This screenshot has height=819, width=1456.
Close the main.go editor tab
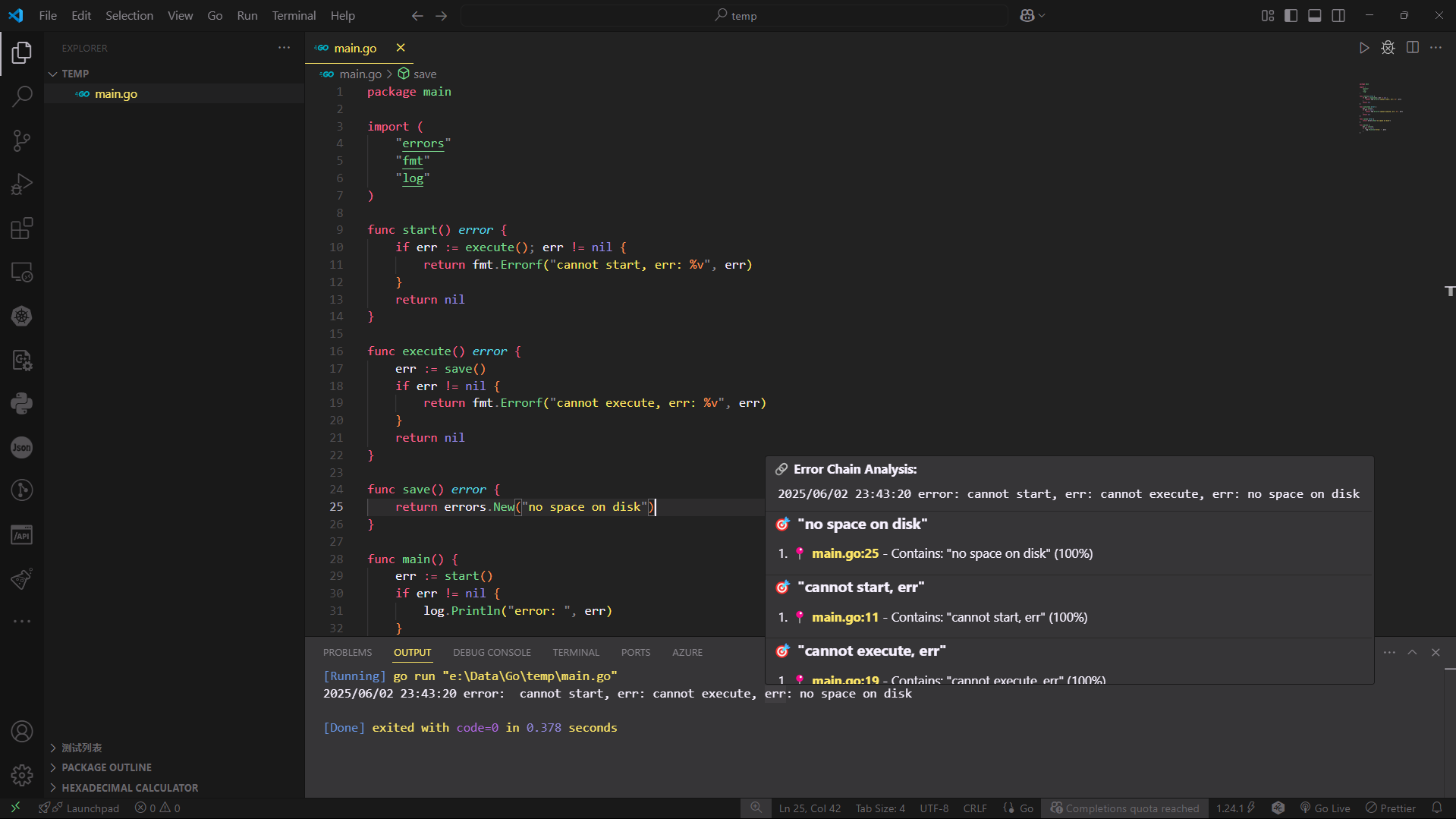pos(401,48)
